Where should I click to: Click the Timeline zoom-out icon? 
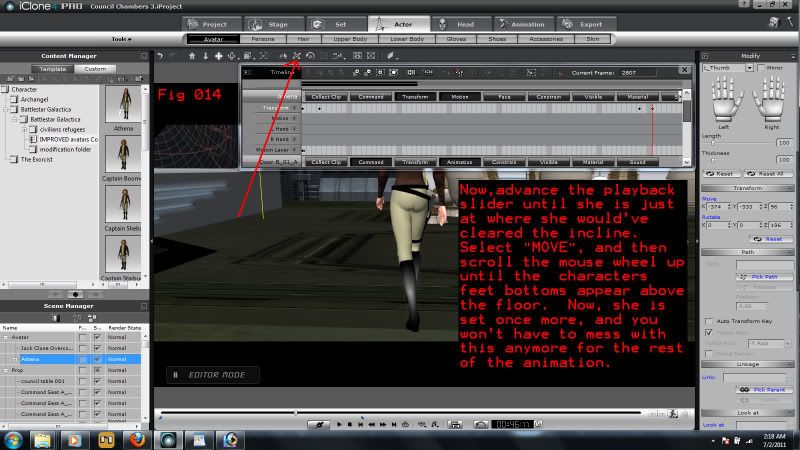pos(368,73)
